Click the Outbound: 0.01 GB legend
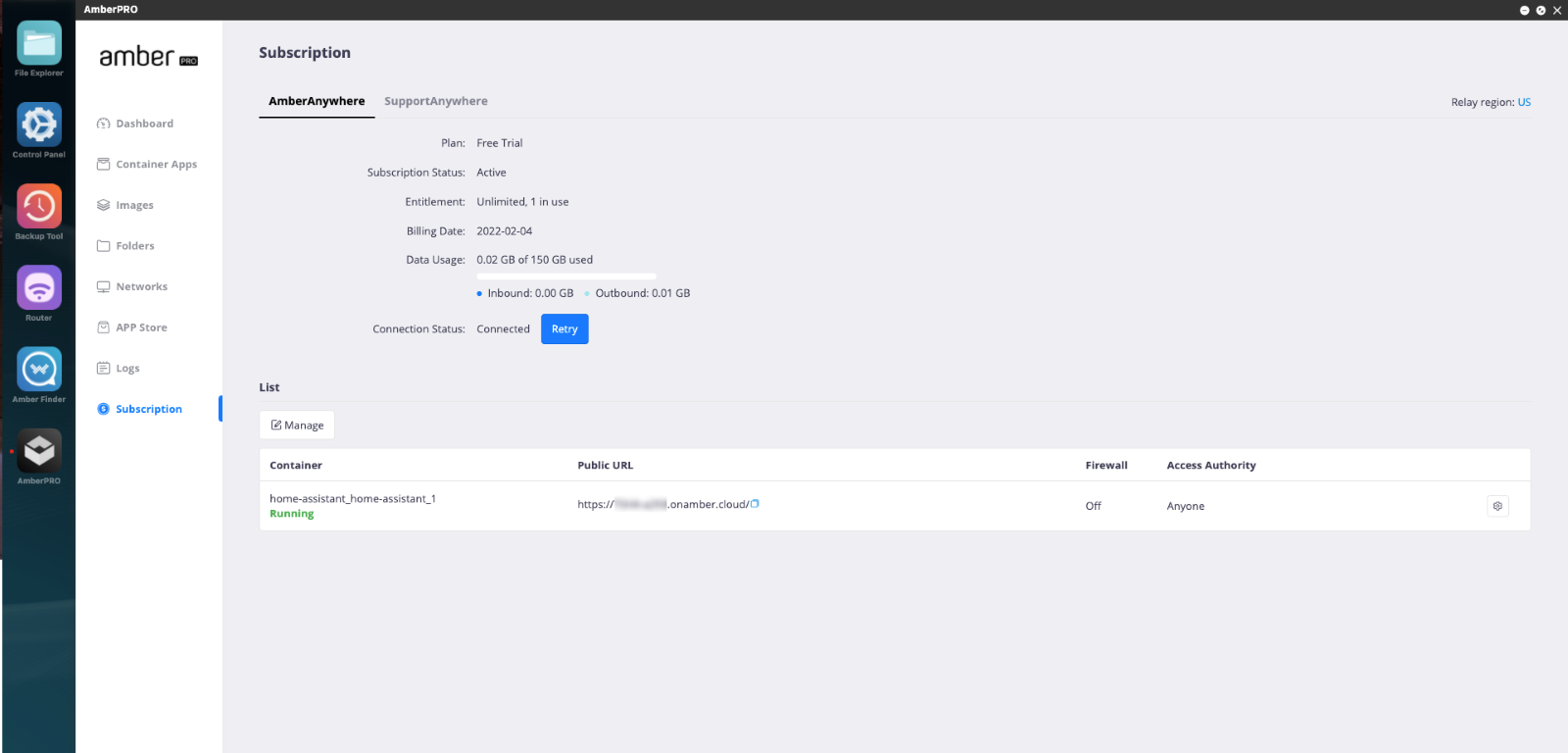This screenshot has width=1568, height=753. point(637,293)
